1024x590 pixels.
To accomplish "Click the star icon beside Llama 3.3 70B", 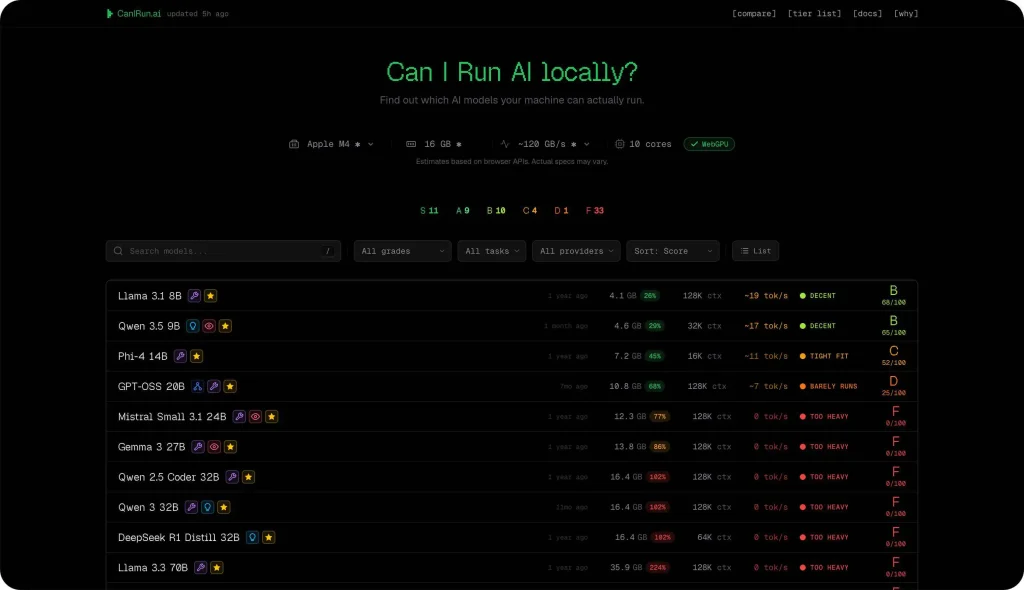I will tap(217, 567).
